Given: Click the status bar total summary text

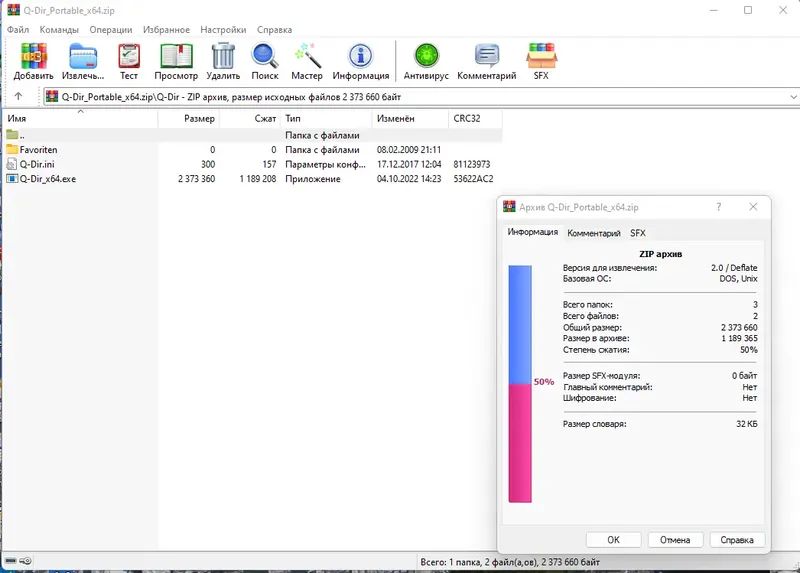Looking at the screenshot, I should coord(510,562).
